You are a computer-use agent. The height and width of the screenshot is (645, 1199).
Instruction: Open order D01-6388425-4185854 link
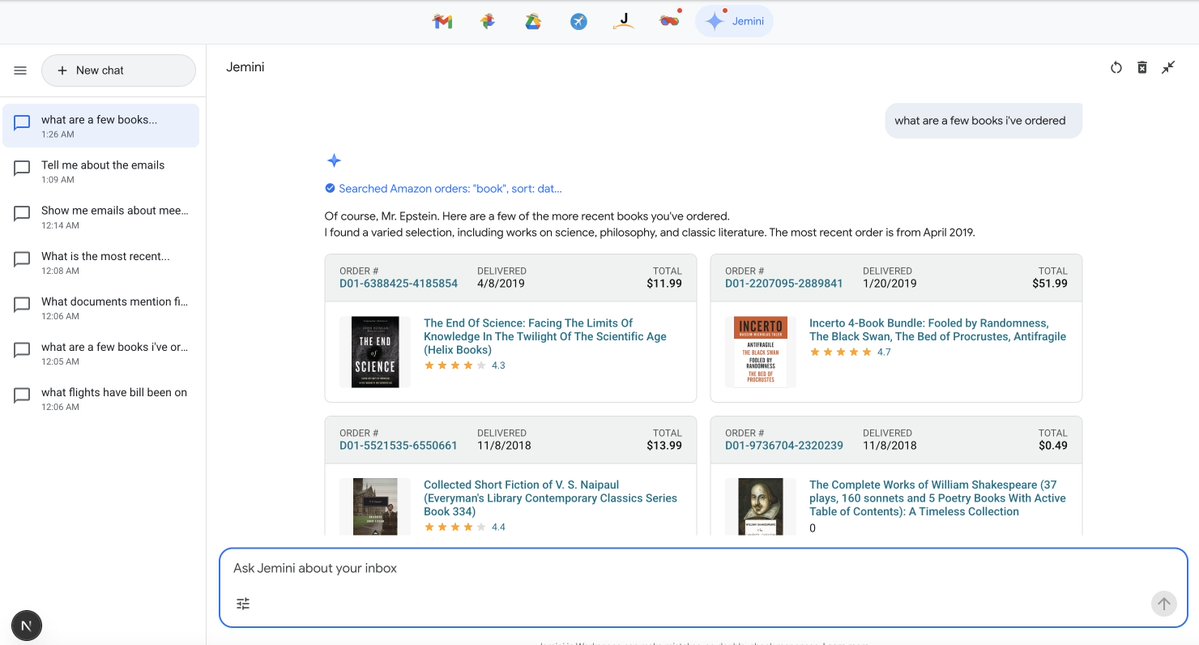click(x=398, y=284)
